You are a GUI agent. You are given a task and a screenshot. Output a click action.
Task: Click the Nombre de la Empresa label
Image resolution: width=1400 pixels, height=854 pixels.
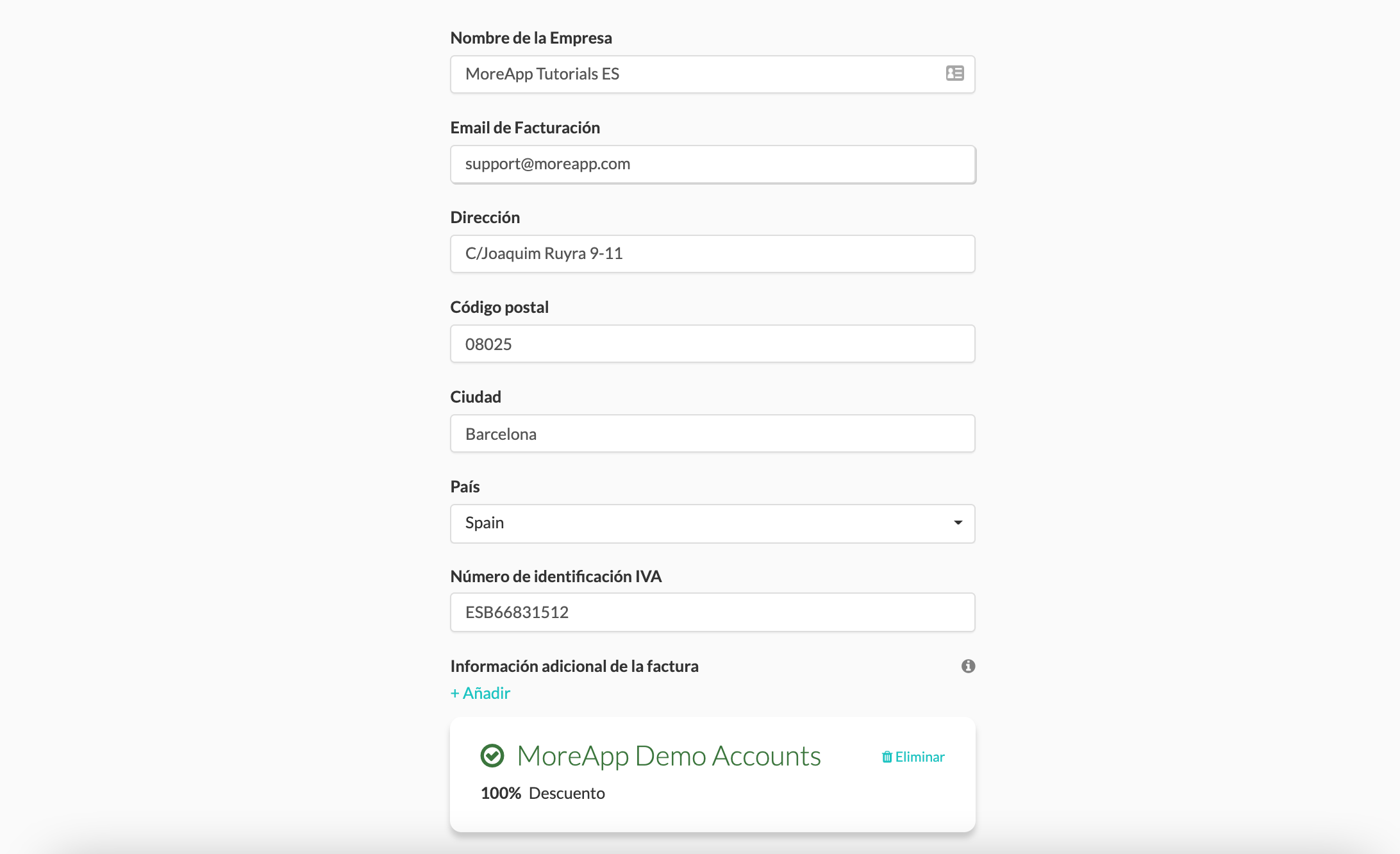point(531,38)
